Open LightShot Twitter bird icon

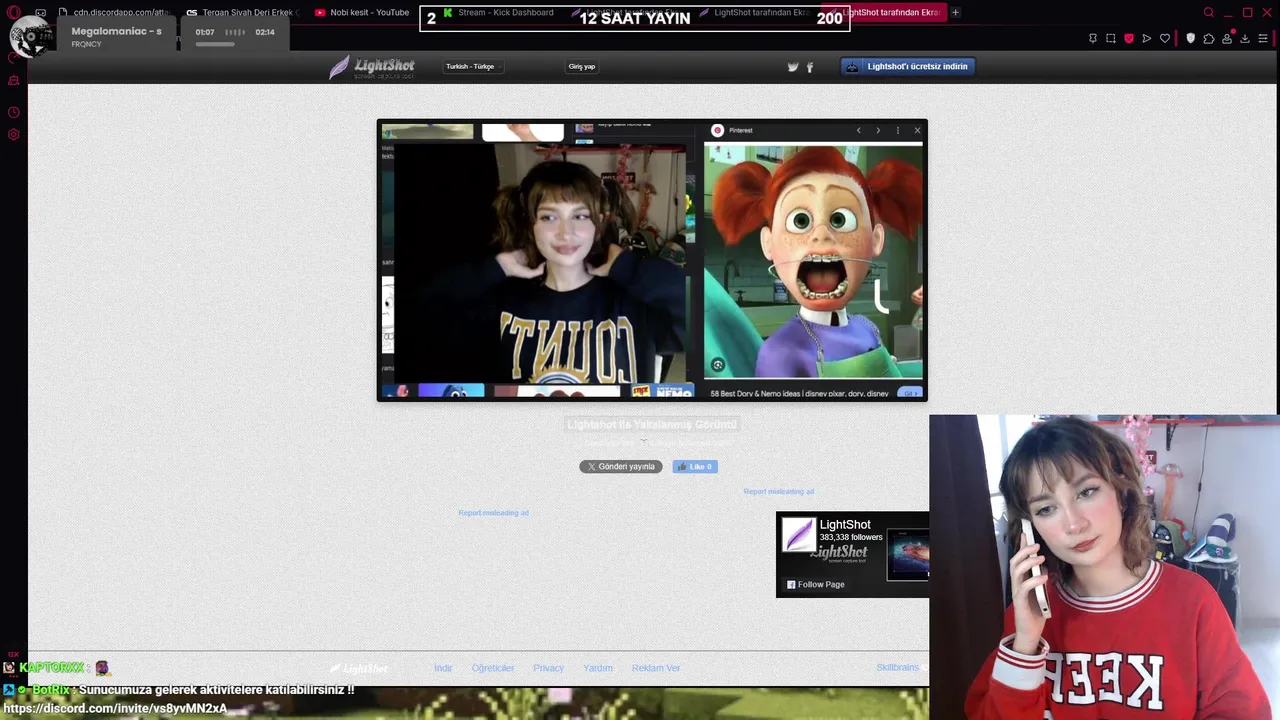tap(793, 67)
